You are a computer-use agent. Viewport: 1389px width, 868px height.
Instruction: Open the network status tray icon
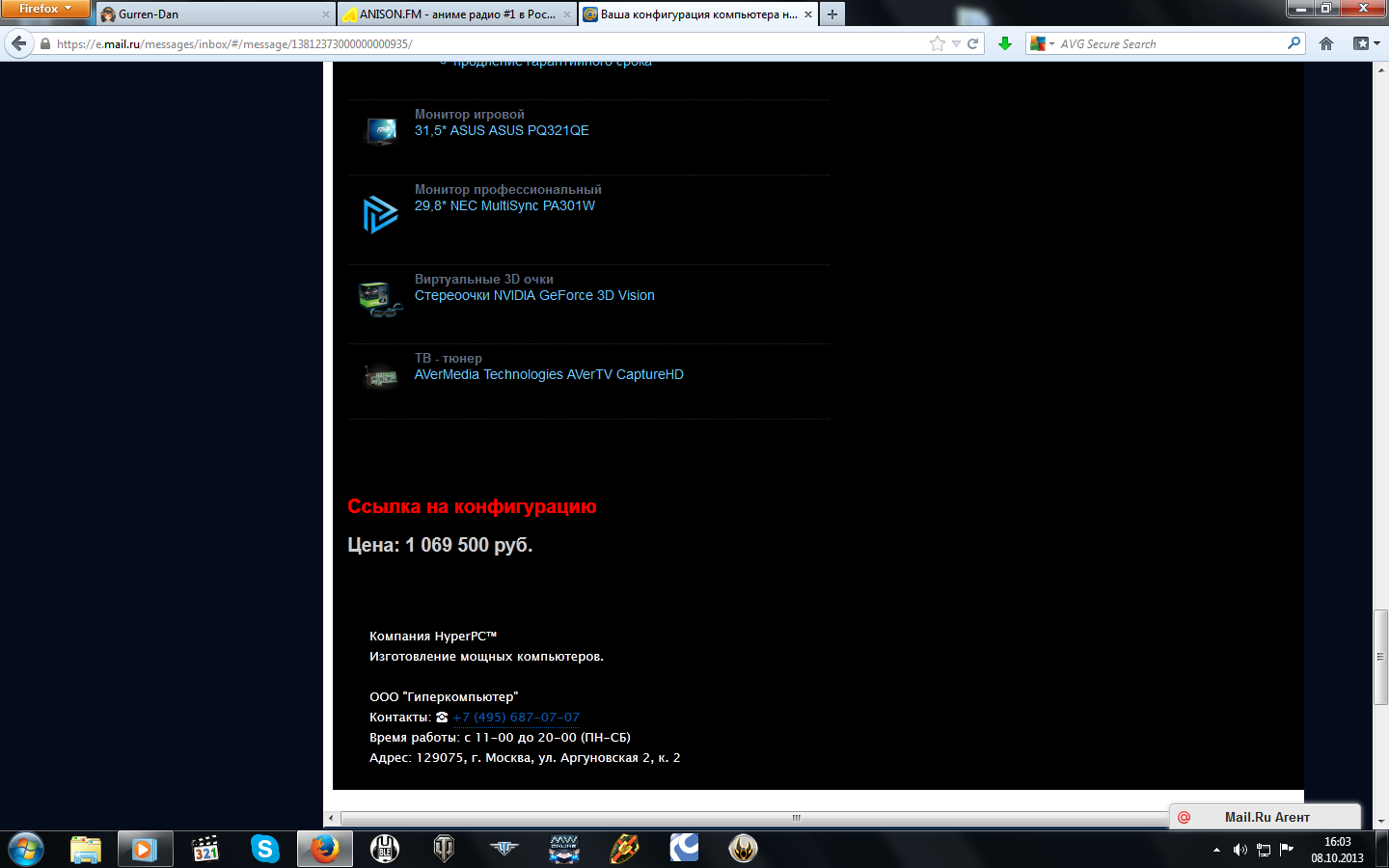tap(1264, 850)
